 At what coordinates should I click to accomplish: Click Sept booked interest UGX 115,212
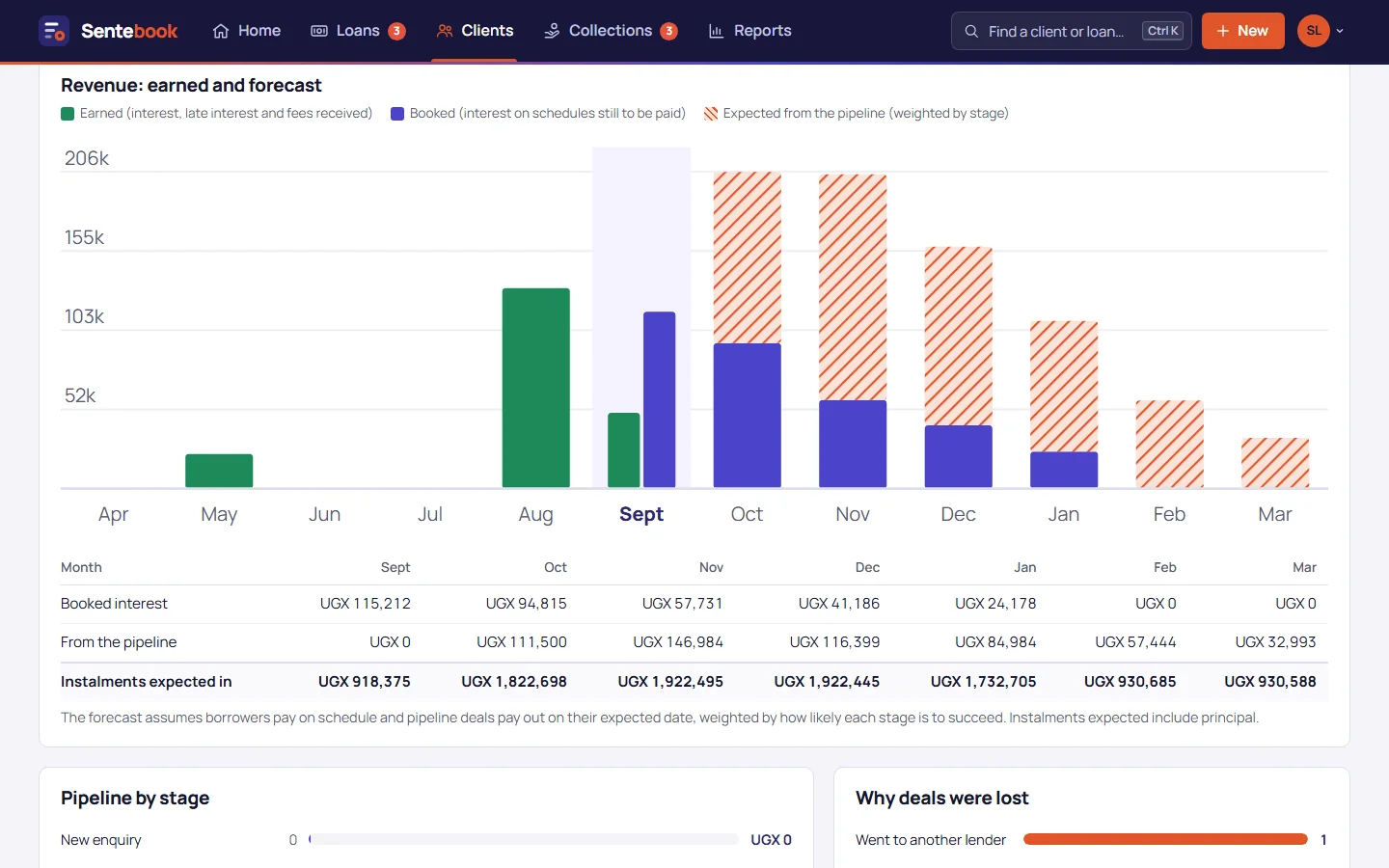point(366,604)
